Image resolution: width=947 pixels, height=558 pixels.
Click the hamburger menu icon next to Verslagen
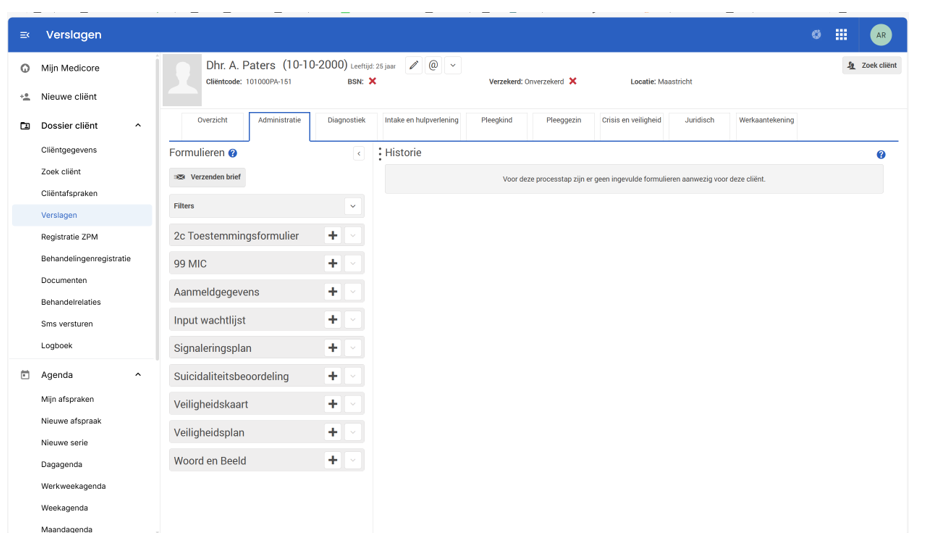click(25, 35)
